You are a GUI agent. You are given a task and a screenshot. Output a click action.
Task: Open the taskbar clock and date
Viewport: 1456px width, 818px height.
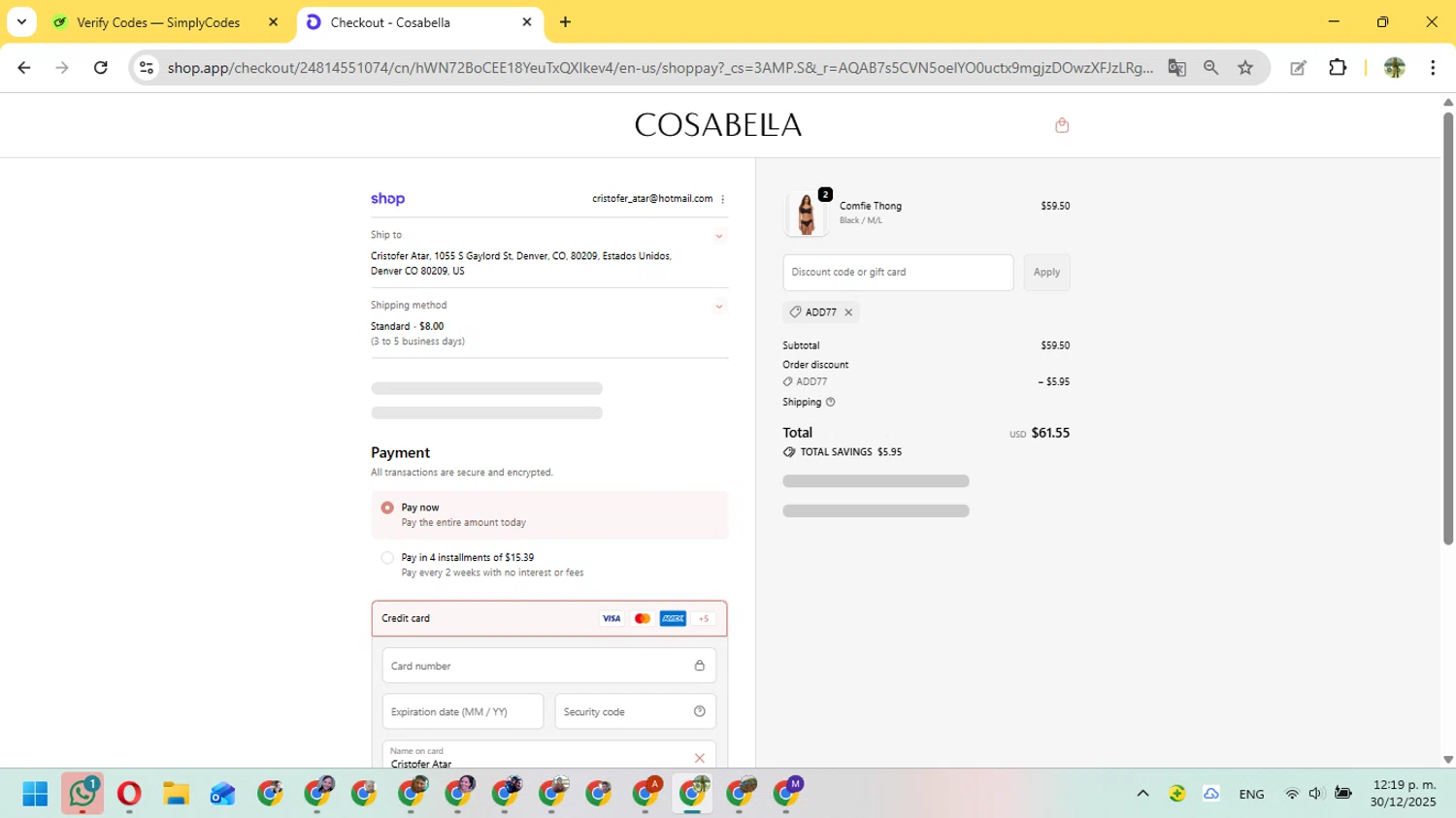coord(1404,794)
